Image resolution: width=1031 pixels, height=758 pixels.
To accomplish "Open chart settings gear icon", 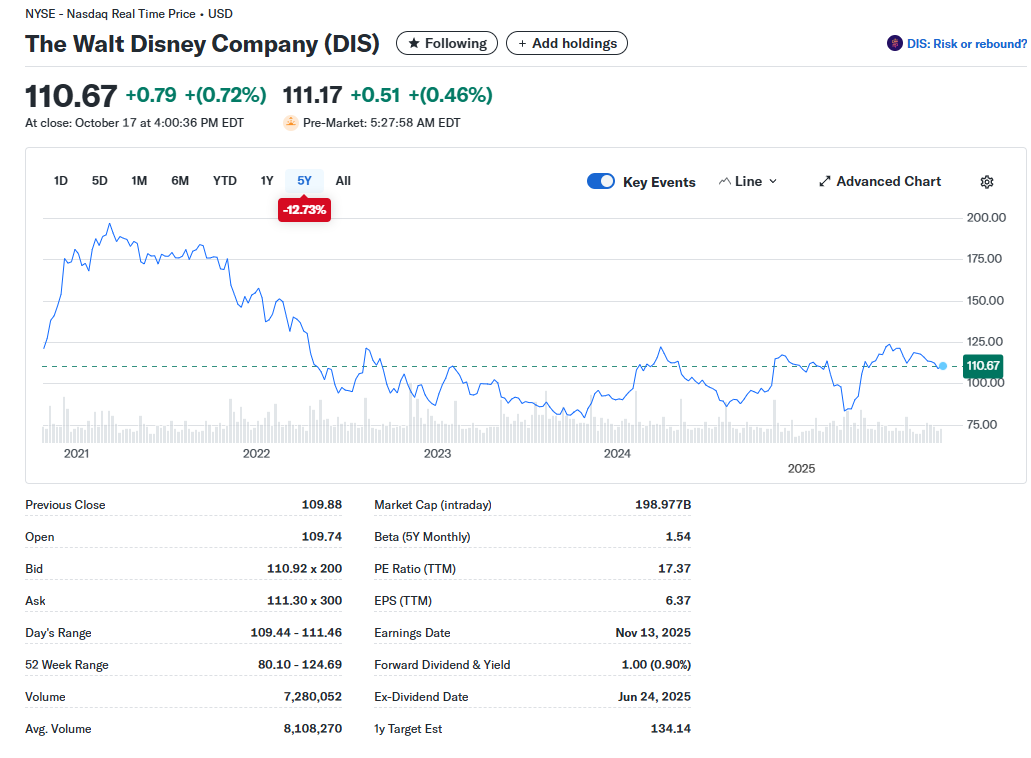I will tap(986, 182).
